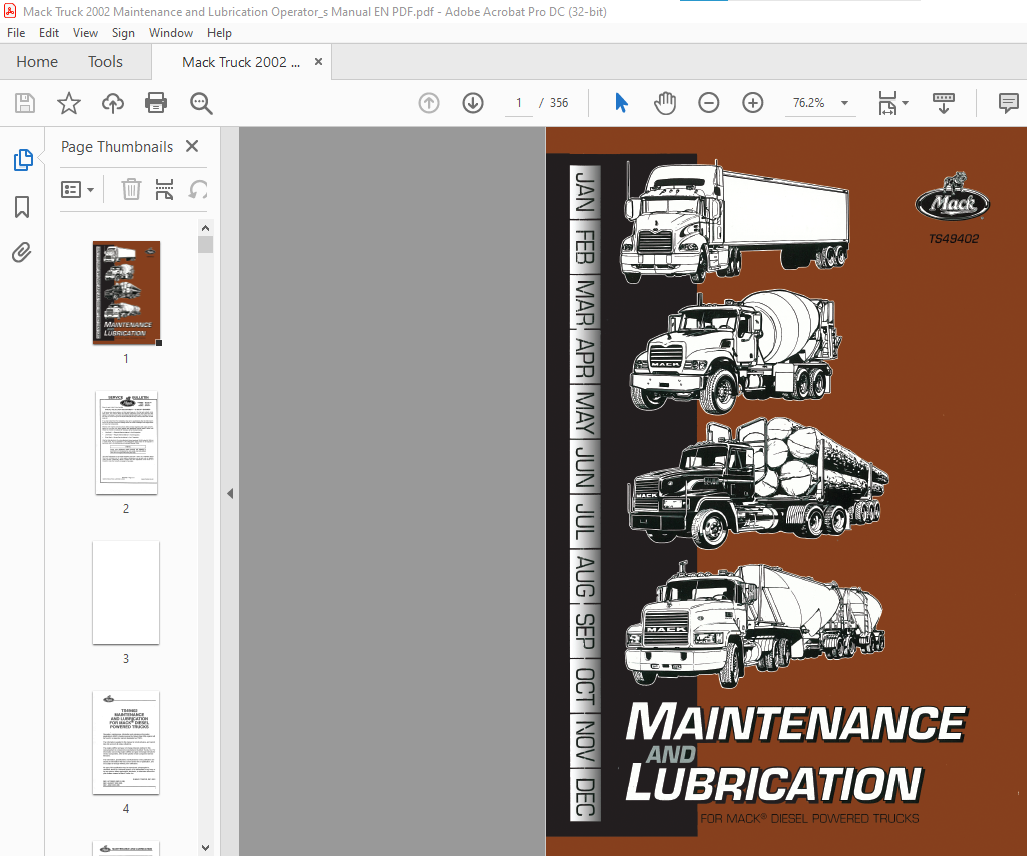This screenshot has width=1027, height=856.
Task: Print the document using the printer icon
Action: click(x=156, y=103)
